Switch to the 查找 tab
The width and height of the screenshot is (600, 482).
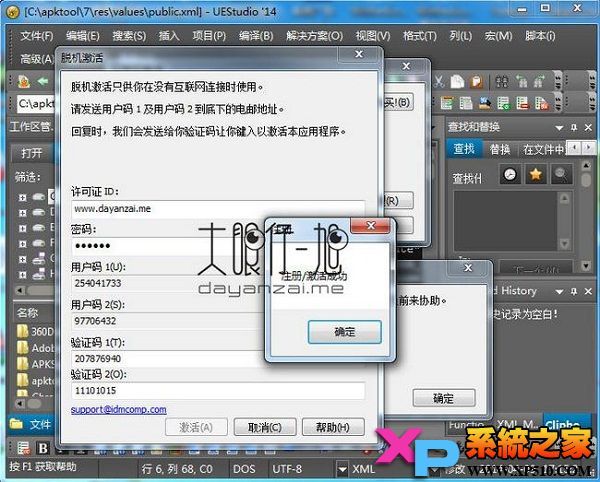coord(464,149)
